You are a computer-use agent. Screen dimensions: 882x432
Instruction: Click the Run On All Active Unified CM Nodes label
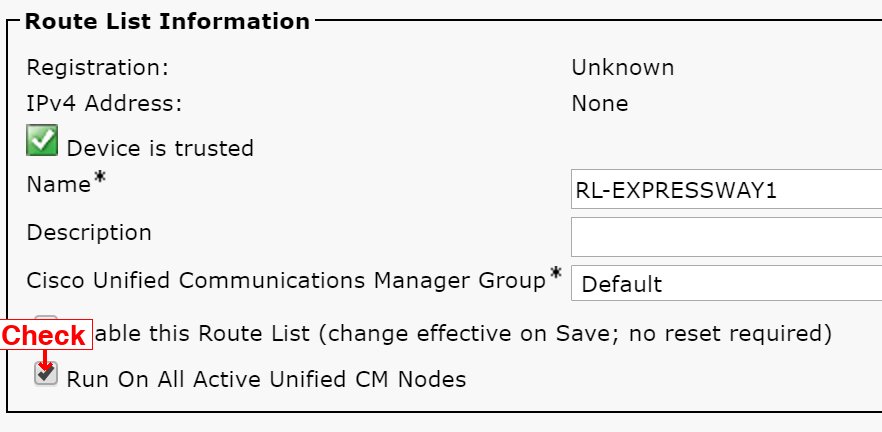tap(266, 380)
